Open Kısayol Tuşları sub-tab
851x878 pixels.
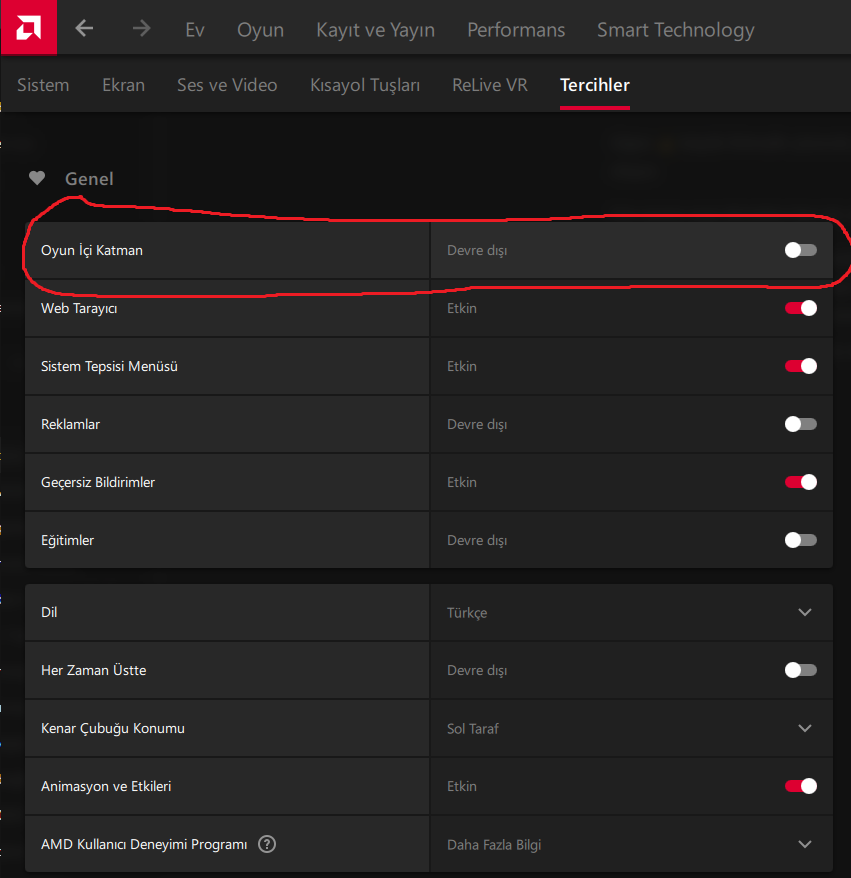coord(365,85)
